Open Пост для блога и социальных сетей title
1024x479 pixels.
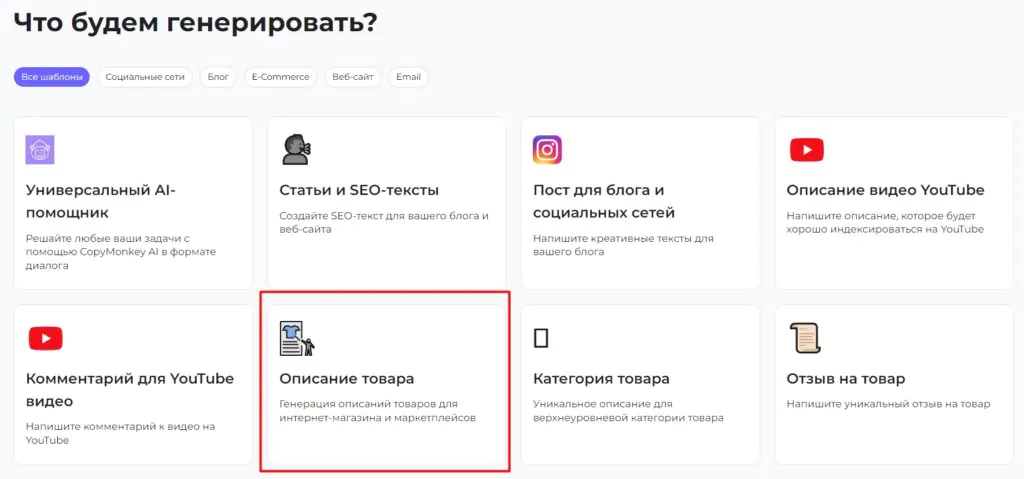604,201
